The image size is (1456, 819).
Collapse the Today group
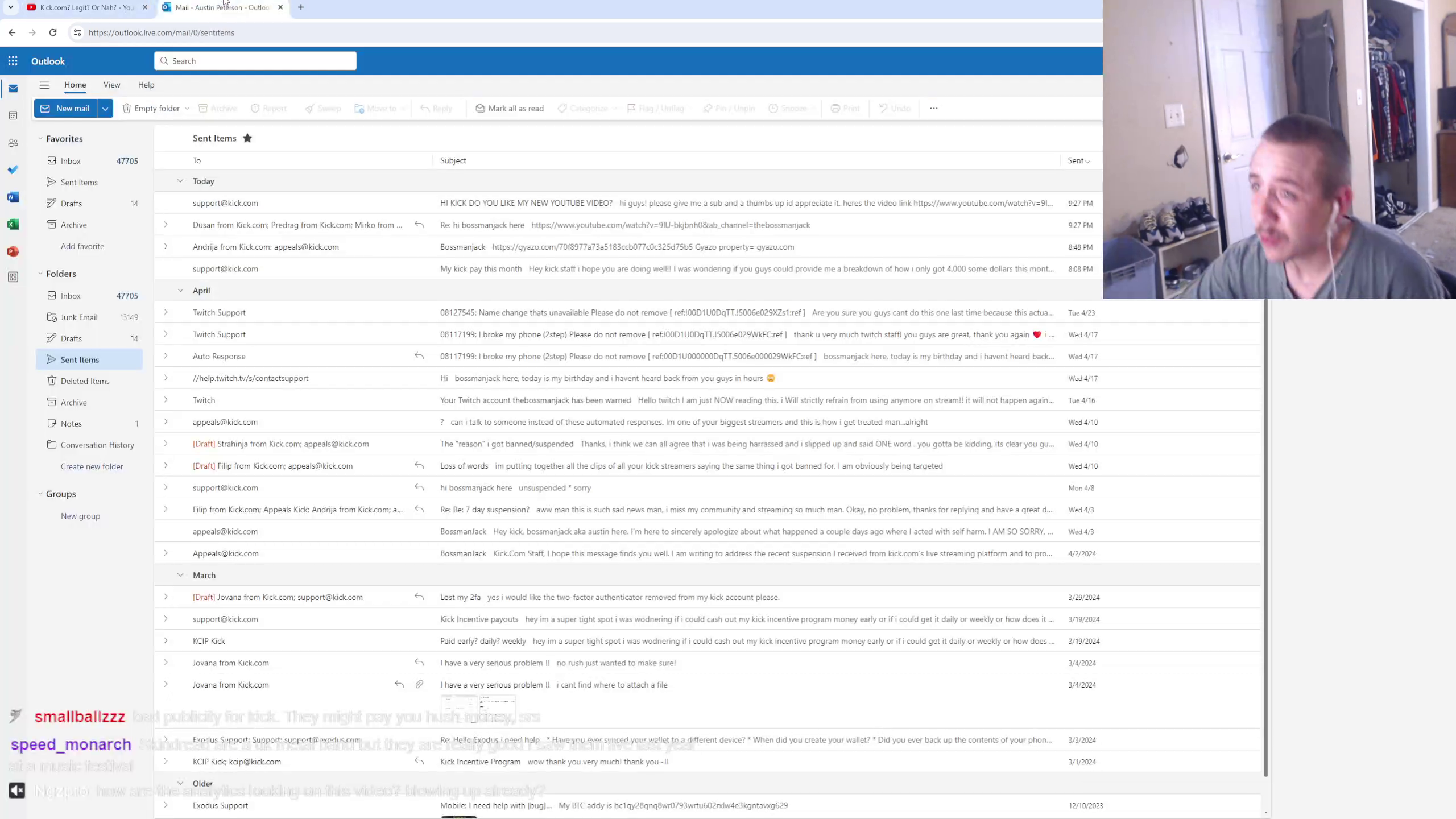(180, 181)
